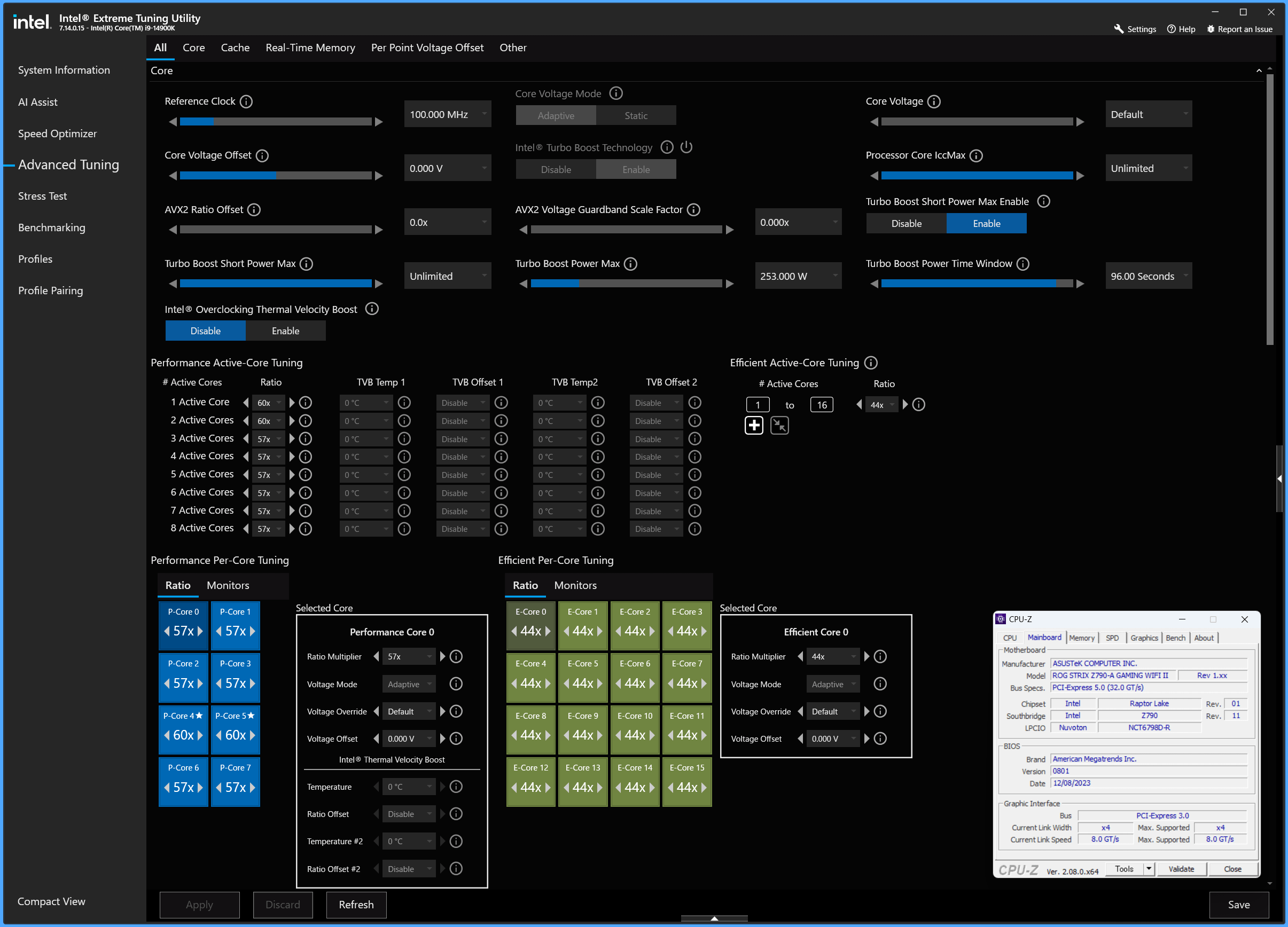
Task: Select the Memory tab in CPU-Z window
Action: click(1081, 638)
